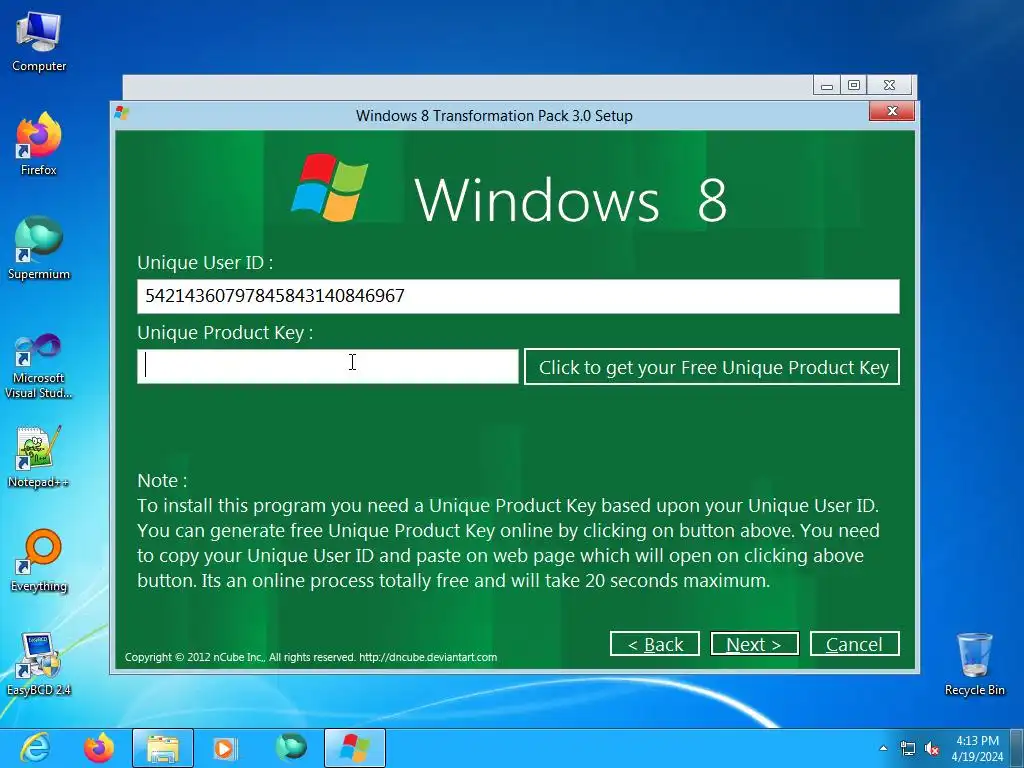
Task: Go to the previous step with Back
Action: point(654,644)
